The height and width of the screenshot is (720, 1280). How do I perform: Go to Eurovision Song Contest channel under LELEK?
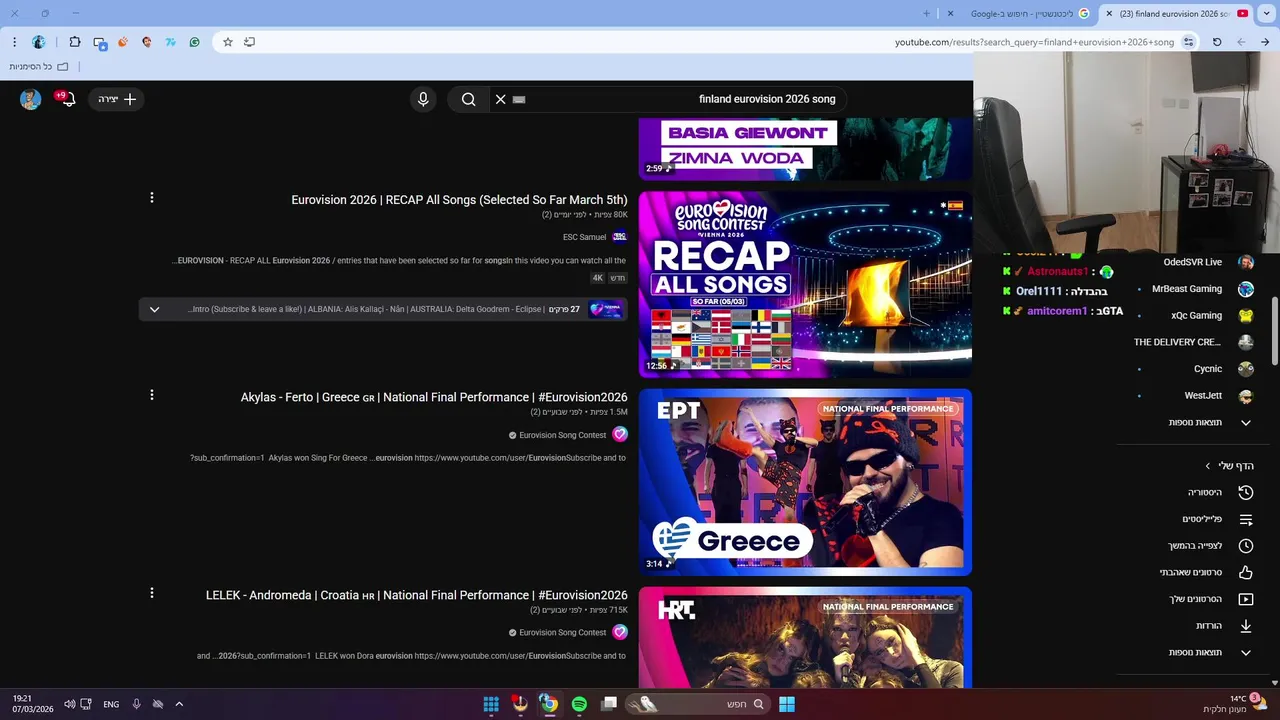click(563, 632)
